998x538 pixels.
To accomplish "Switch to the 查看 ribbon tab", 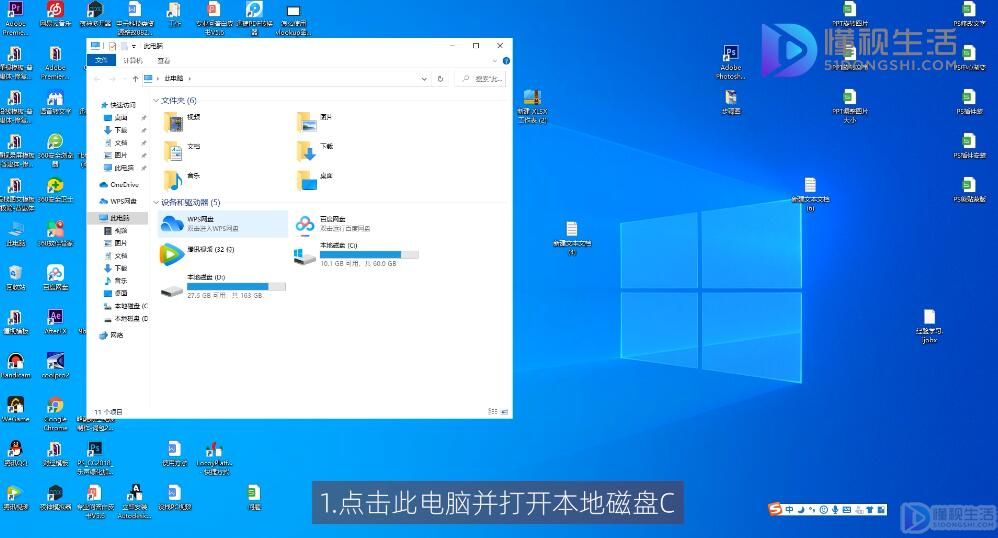I will point(164,60).
